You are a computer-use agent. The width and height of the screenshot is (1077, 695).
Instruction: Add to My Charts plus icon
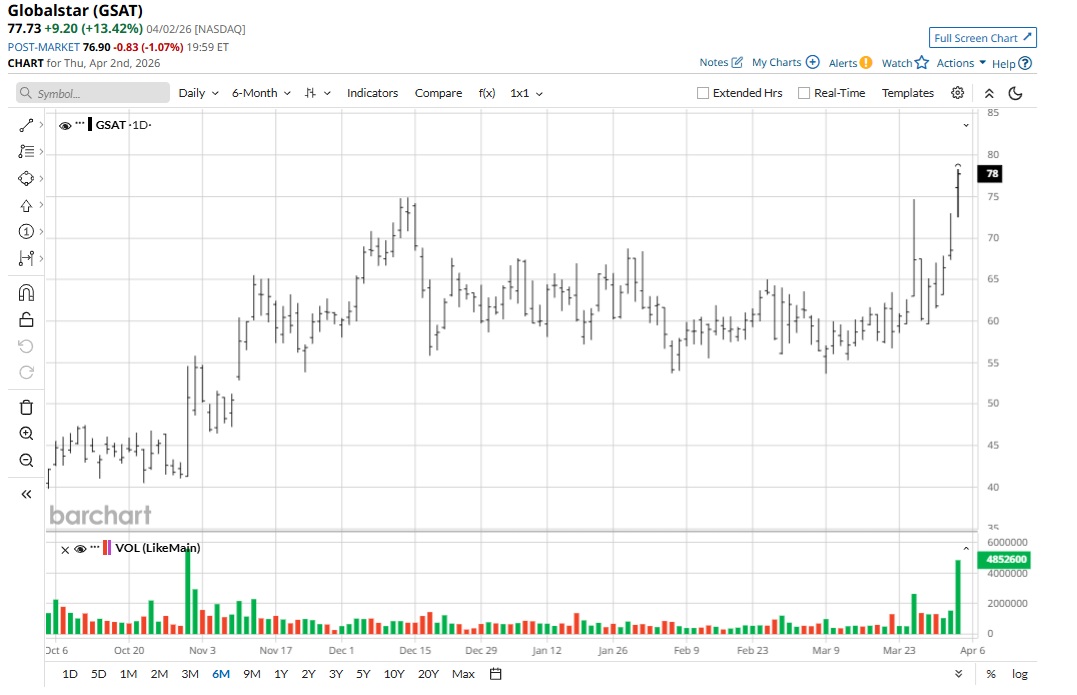coord(813,62)
